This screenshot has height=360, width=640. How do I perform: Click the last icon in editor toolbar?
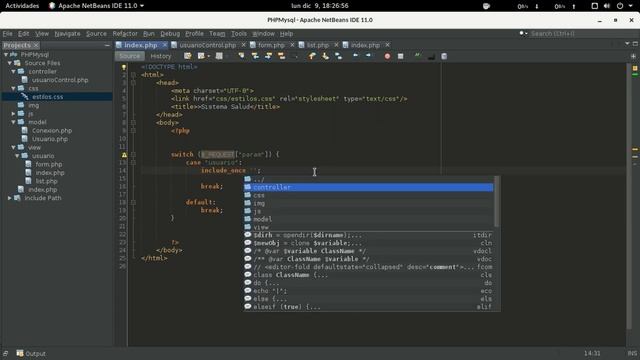(444, 56)
